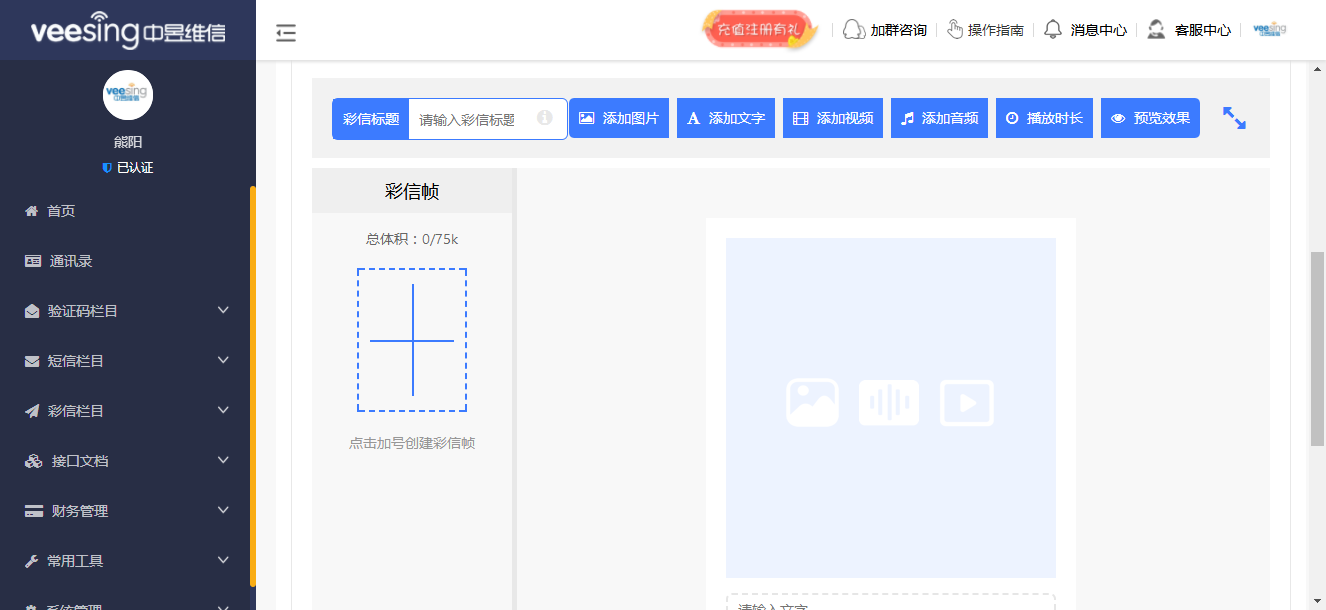The height and width of the screenshot is (610, 1326).
Task: Click 添加文字 add text button
Action: click(726, 118)
